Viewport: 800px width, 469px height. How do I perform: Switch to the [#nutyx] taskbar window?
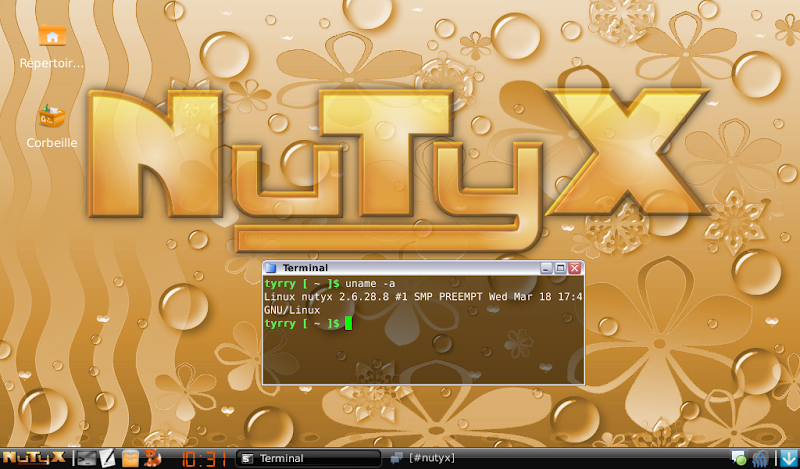[422, 458]
